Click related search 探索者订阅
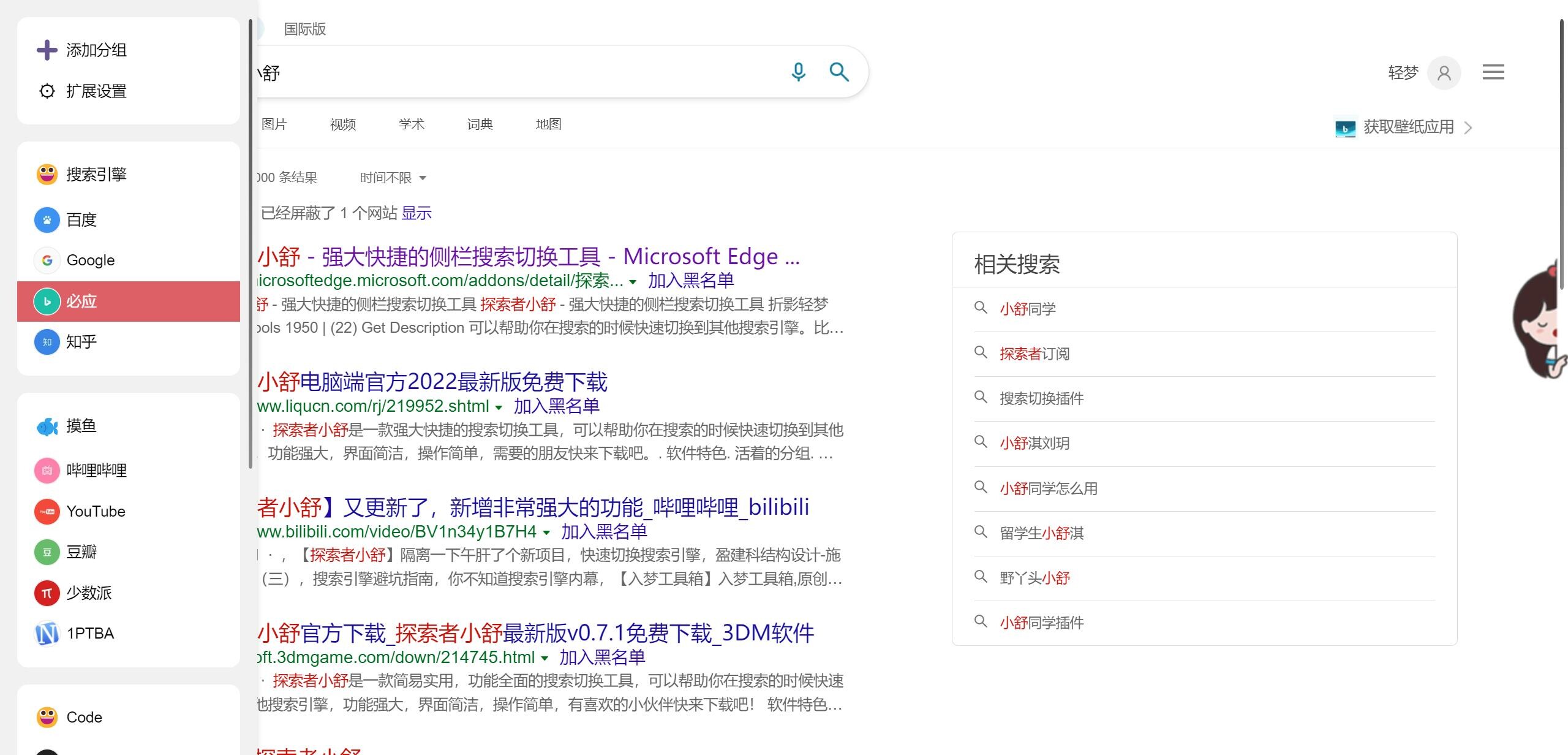Screen dimensions: 1568x755 (1035, 354)
